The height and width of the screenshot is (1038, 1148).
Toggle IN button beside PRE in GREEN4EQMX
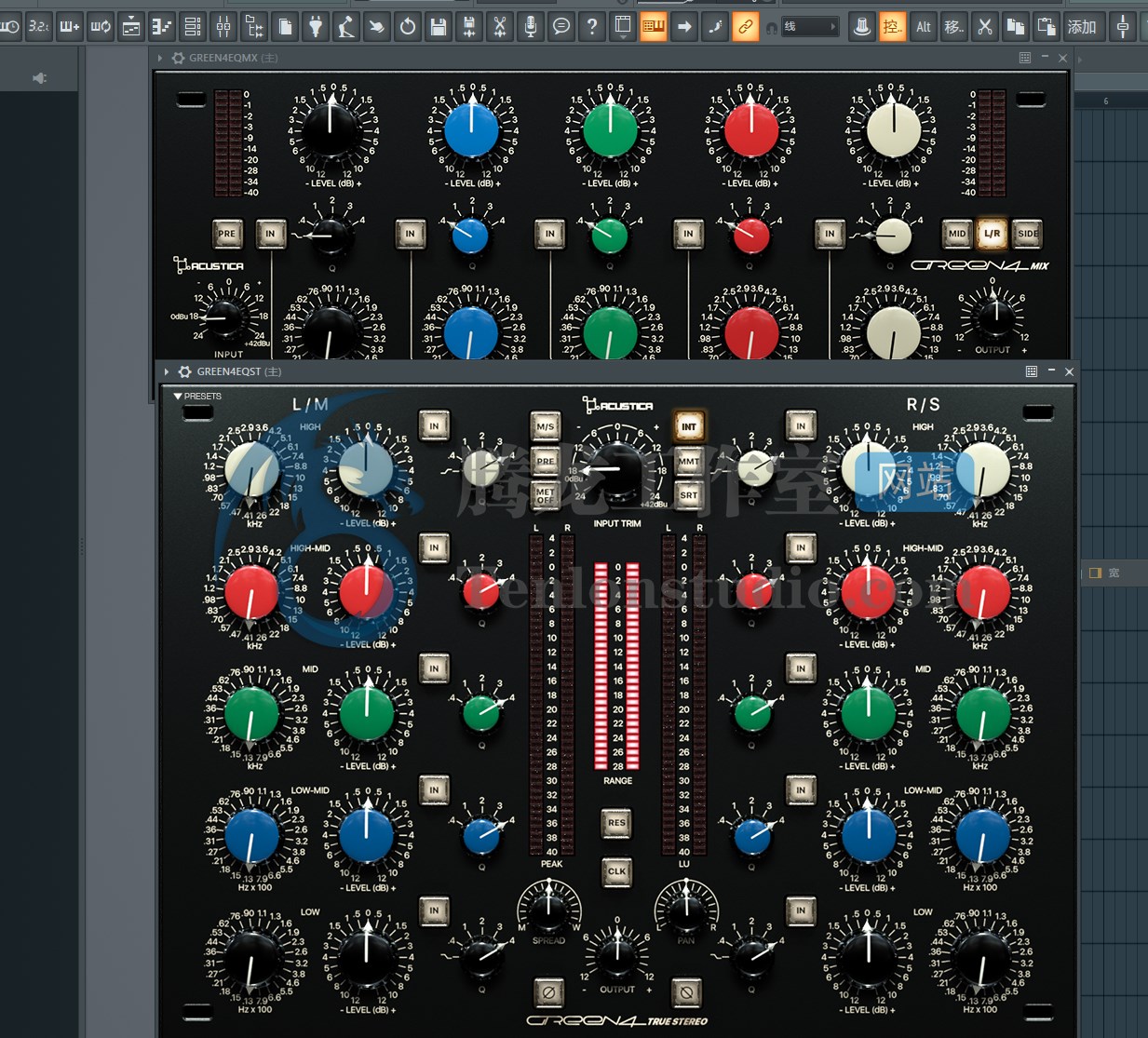point(270,234)
